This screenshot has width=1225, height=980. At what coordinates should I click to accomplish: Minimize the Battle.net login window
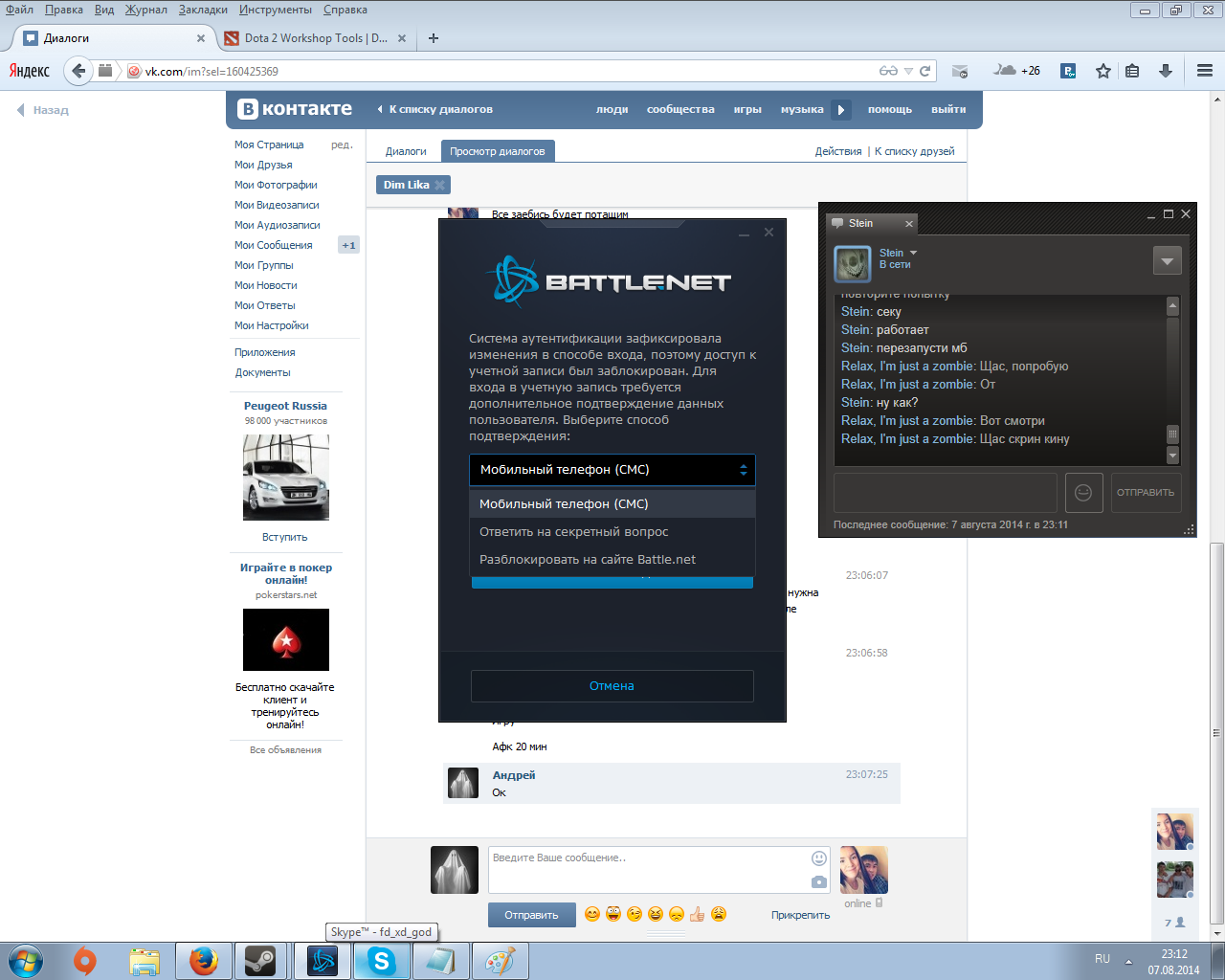click(x=744, y=233)
